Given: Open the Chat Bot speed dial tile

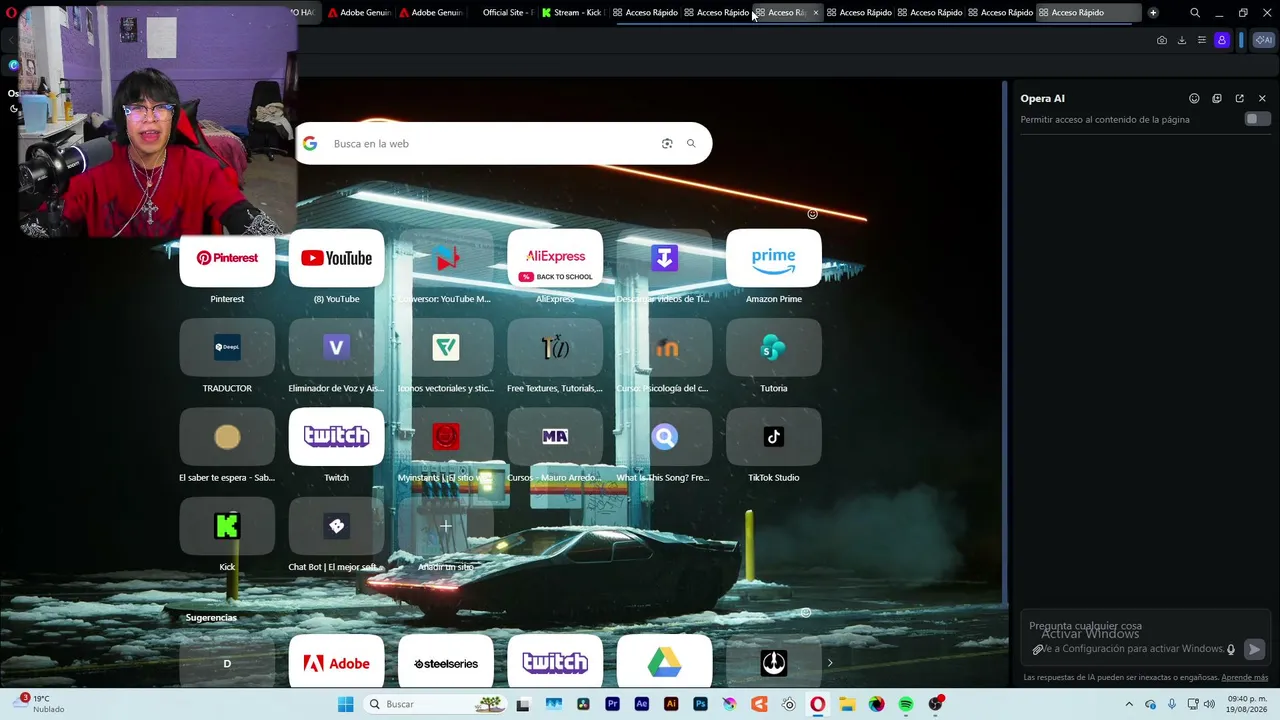Looking at the screenshot, I should [x=336, y=527].
